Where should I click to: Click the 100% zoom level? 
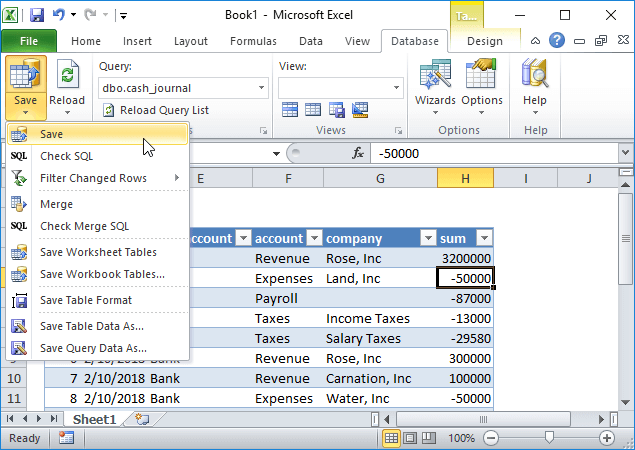461,438
